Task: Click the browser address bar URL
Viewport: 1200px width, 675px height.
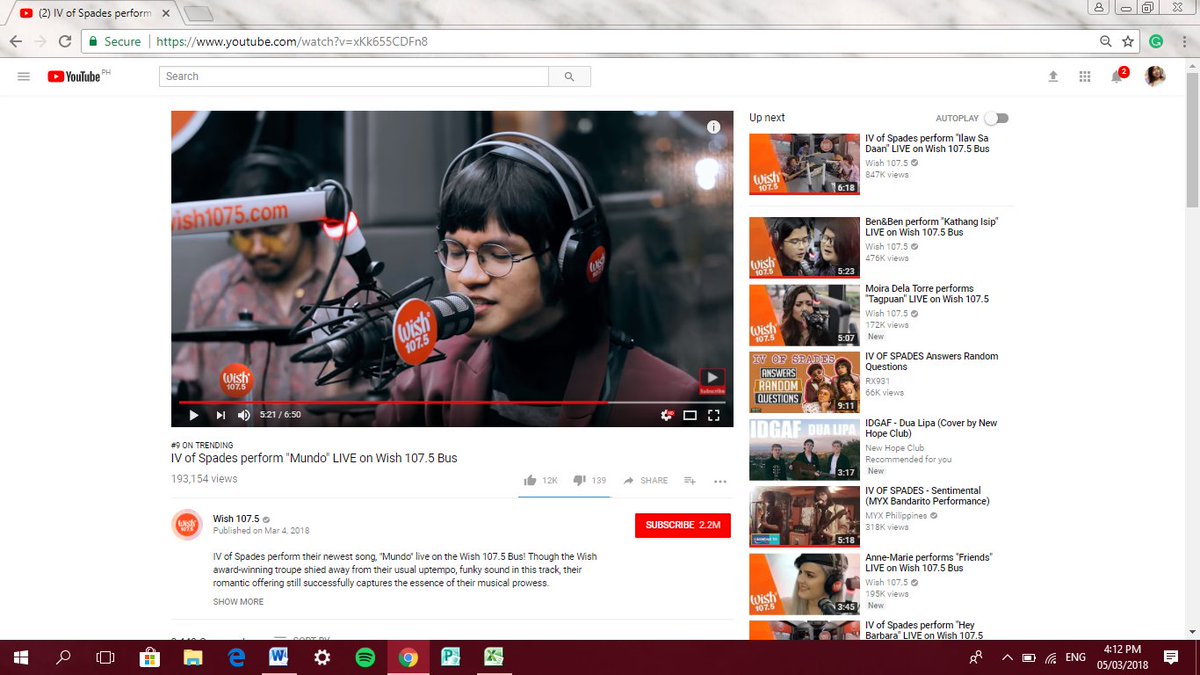Action: (x=293, y=42)
